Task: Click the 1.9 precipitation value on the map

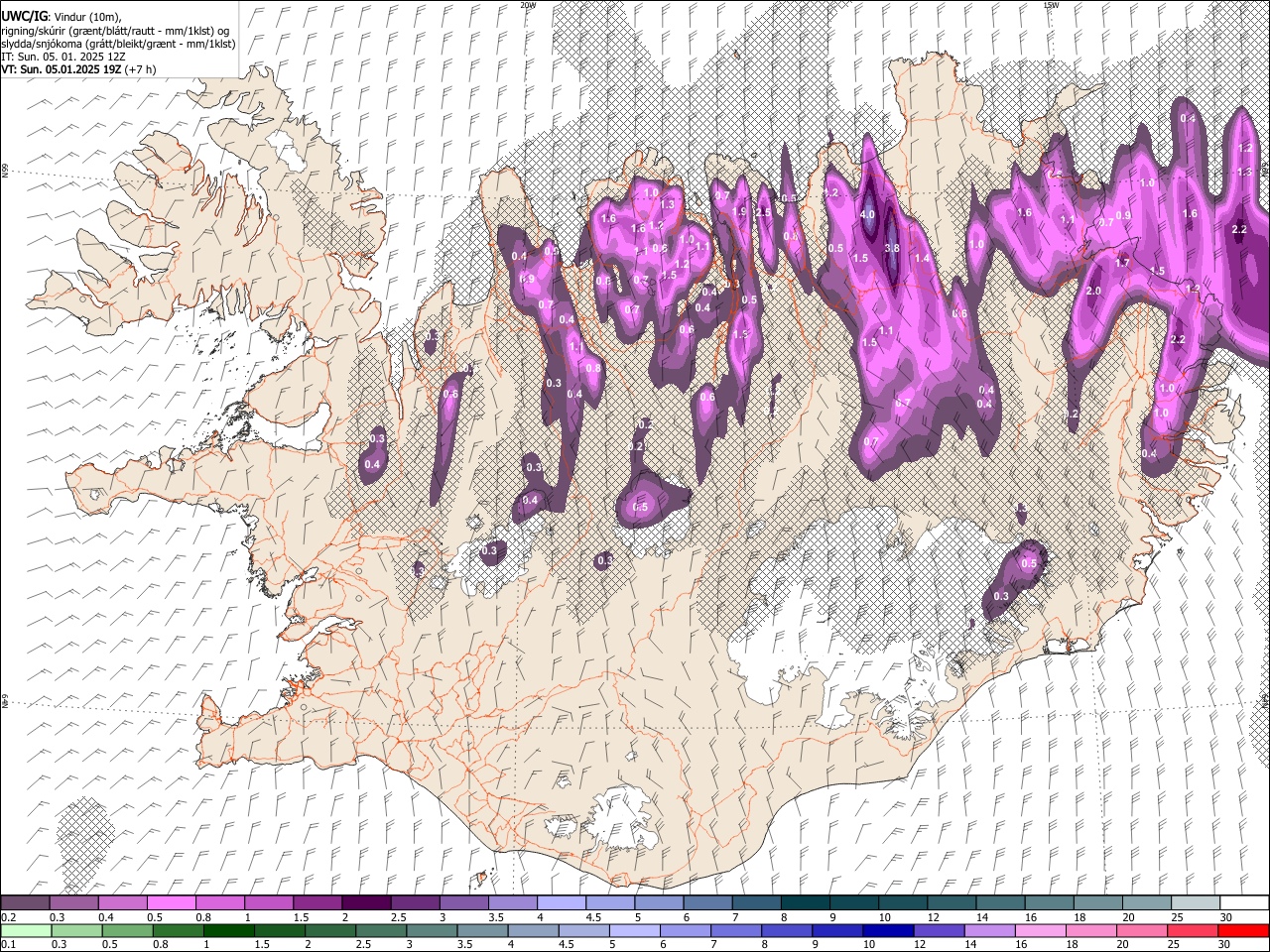Action: [x=739, y=211]
